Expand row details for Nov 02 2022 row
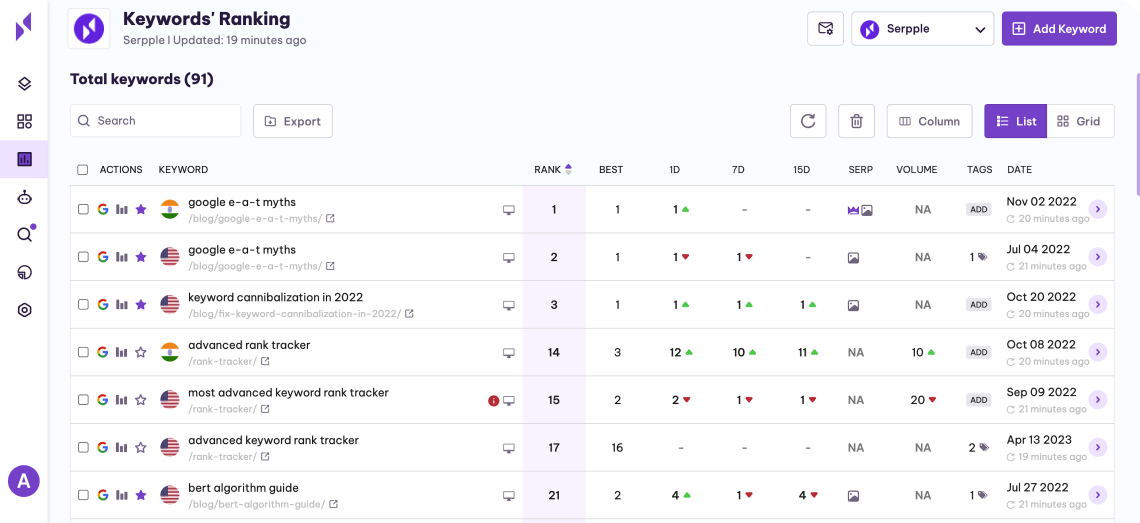The image size is (1140, 523). coord(1097,209)
